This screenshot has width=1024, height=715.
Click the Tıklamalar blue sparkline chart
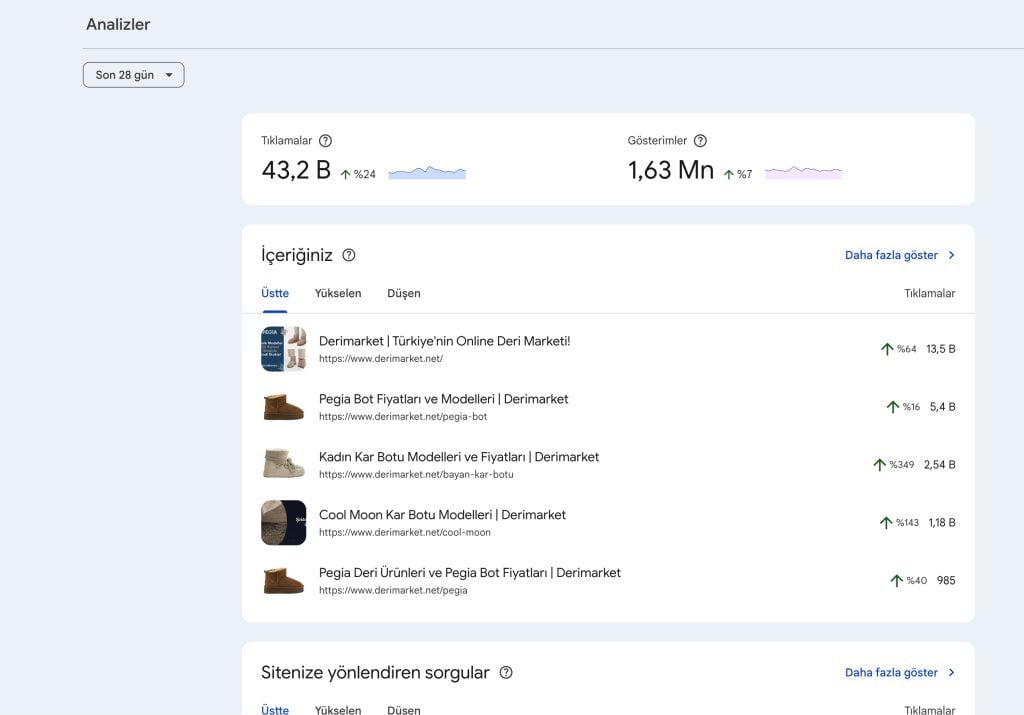tap(427, 173)
